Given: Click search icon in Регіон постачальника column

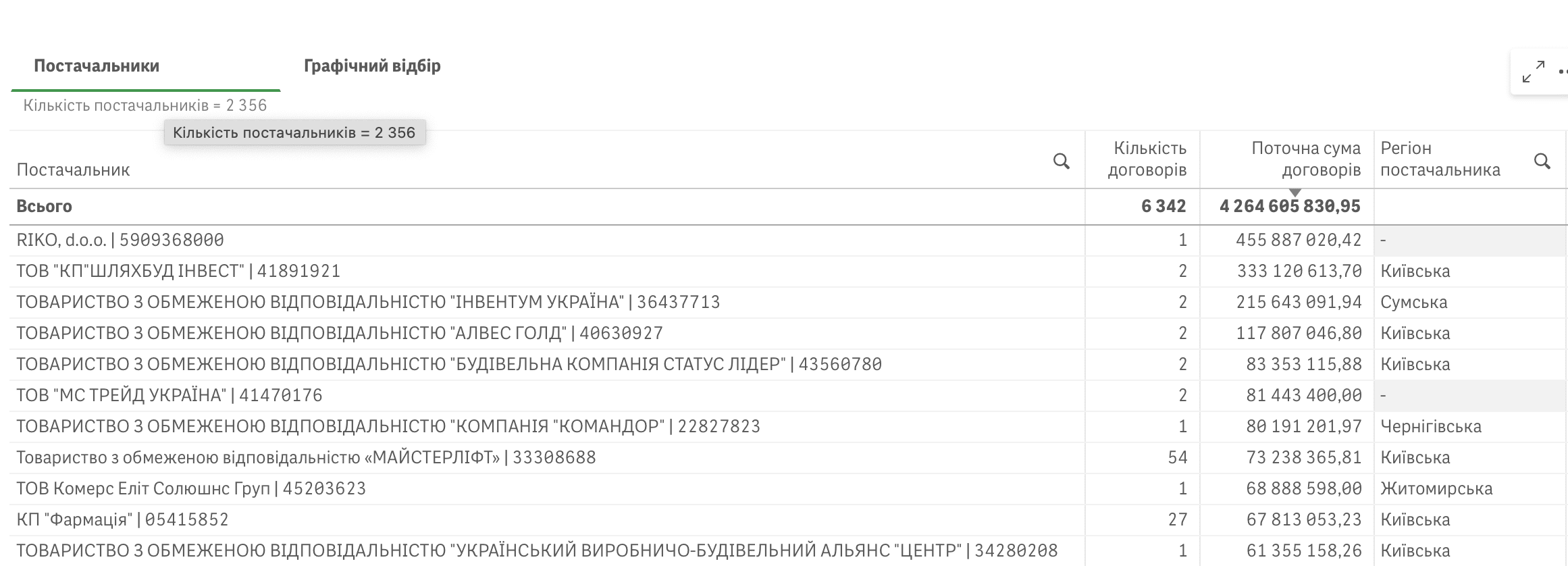Looking at the screenshot, I should click(x=1542, y=161).
